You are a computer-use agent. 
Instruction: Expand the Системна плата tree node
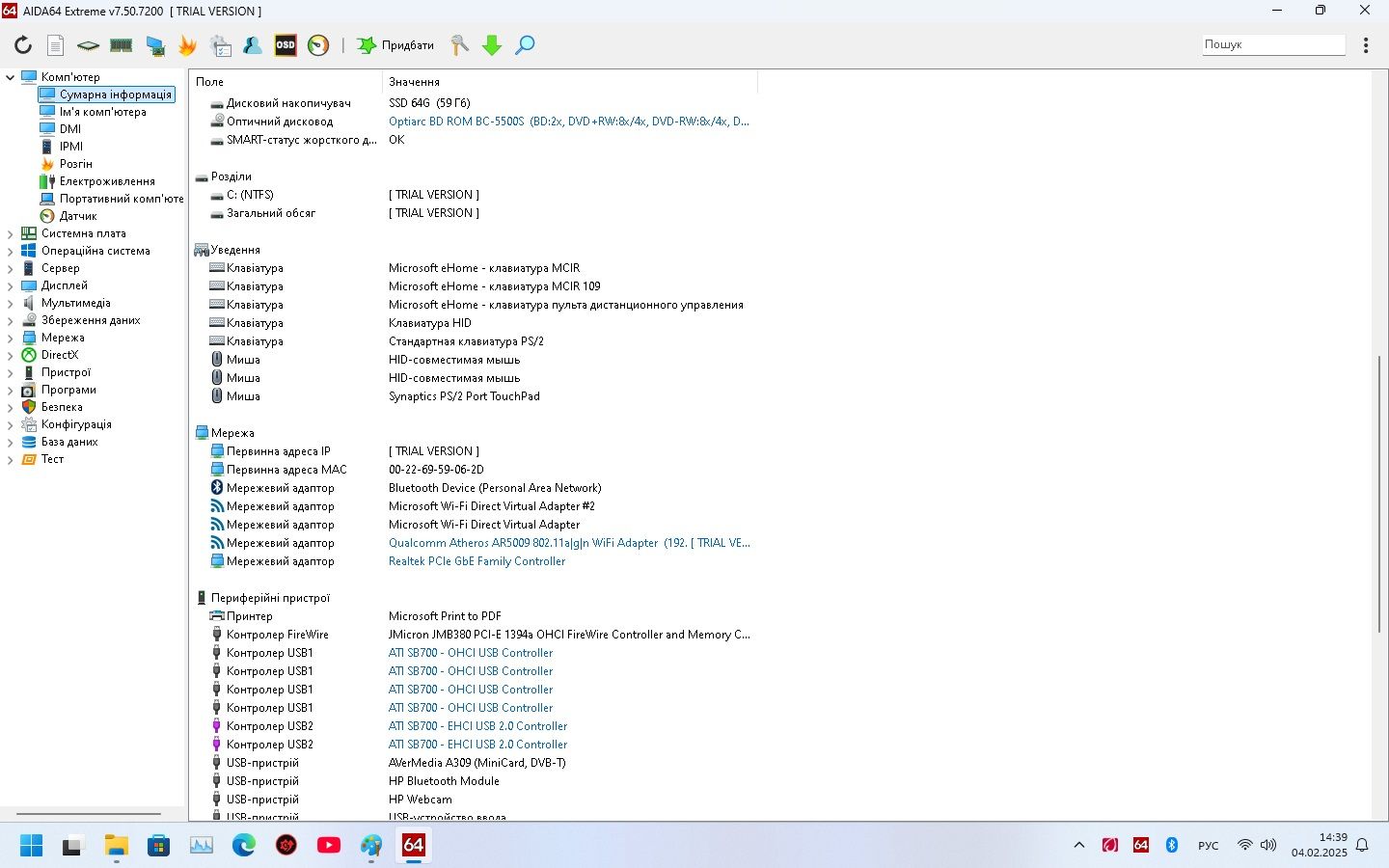tap(11, 233)
